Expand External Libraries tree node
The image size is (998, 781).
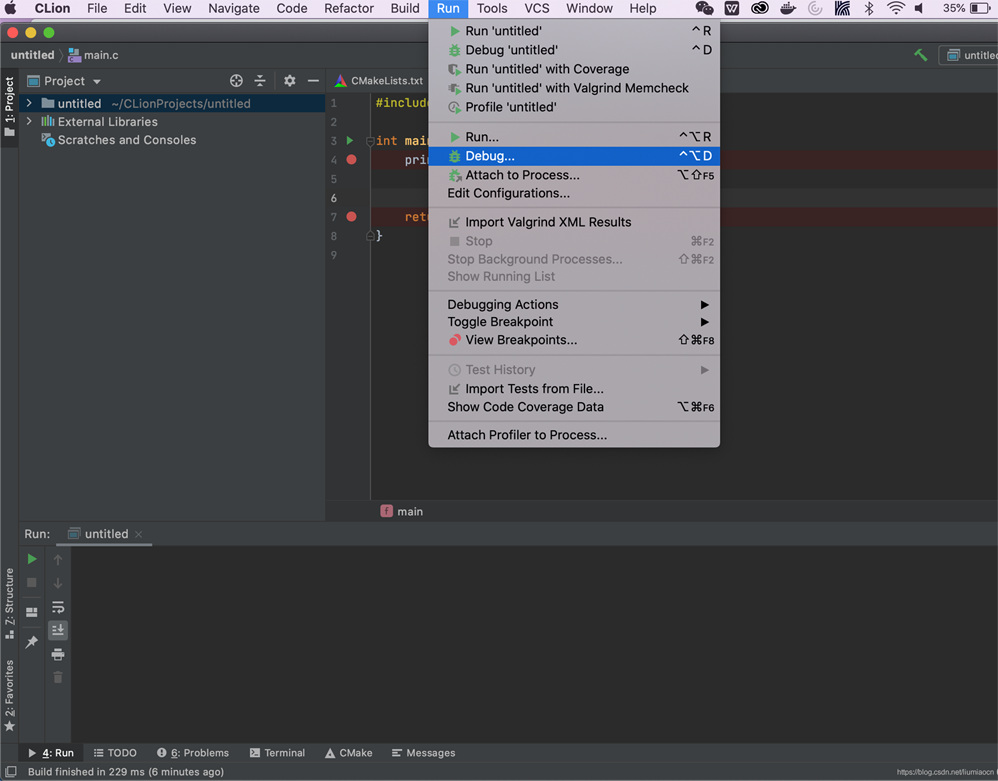[29, 122]
